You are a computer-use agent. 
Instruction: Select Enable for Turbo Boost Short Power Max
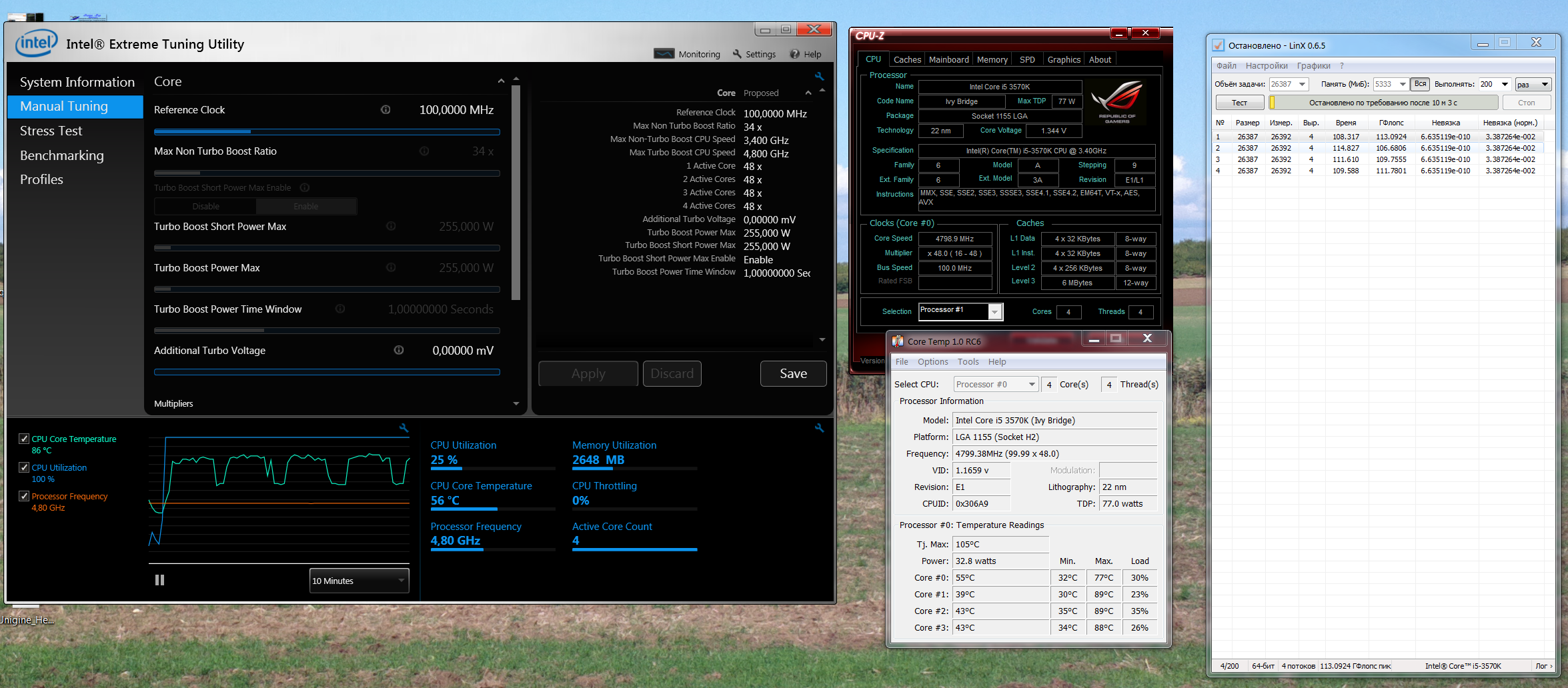[306, 207]
